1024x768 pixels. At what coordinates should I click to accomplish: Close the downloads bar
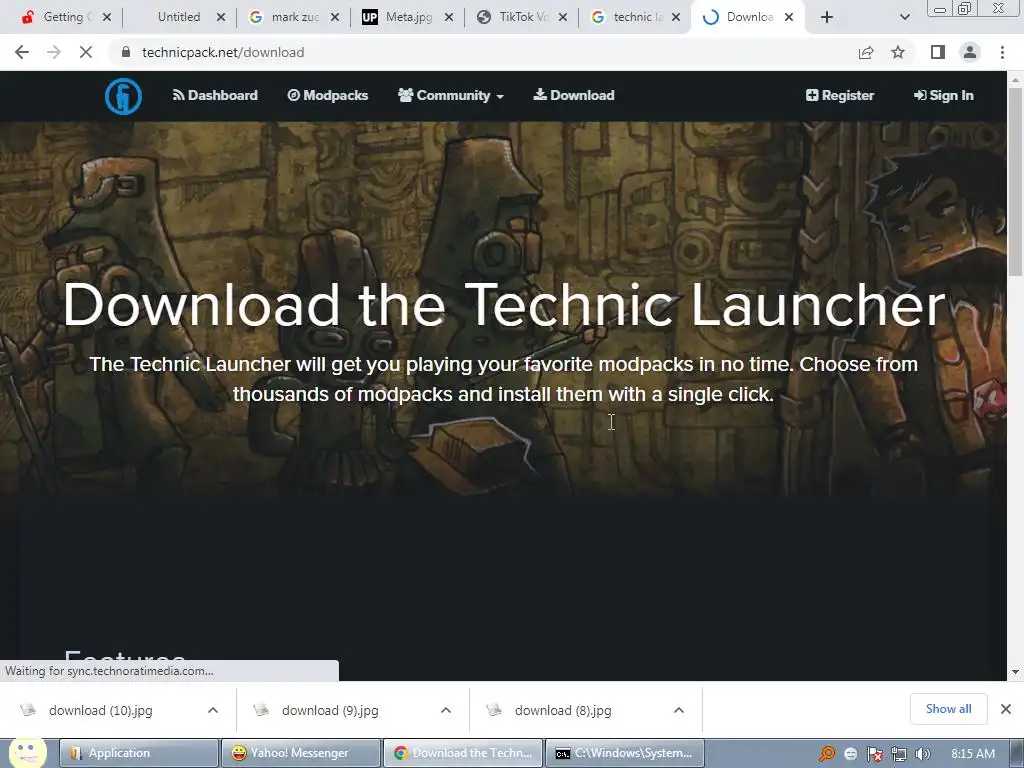coord(1006,709)
